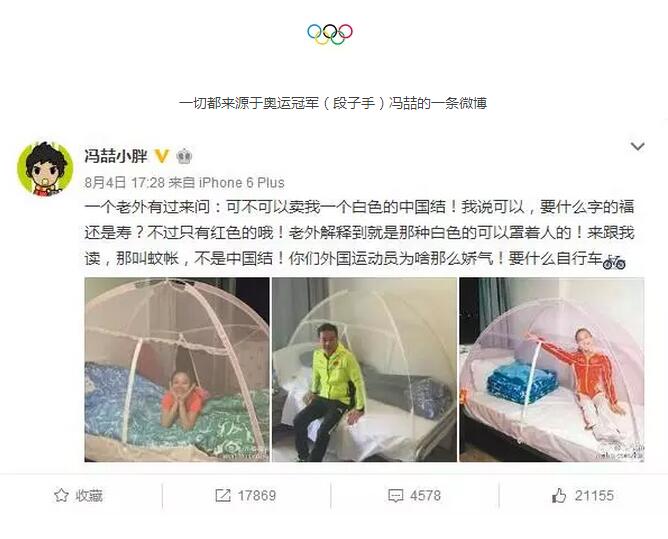Click the crown membership badge icon
Screen dimensions: 668x539
(x=184, y=156)
